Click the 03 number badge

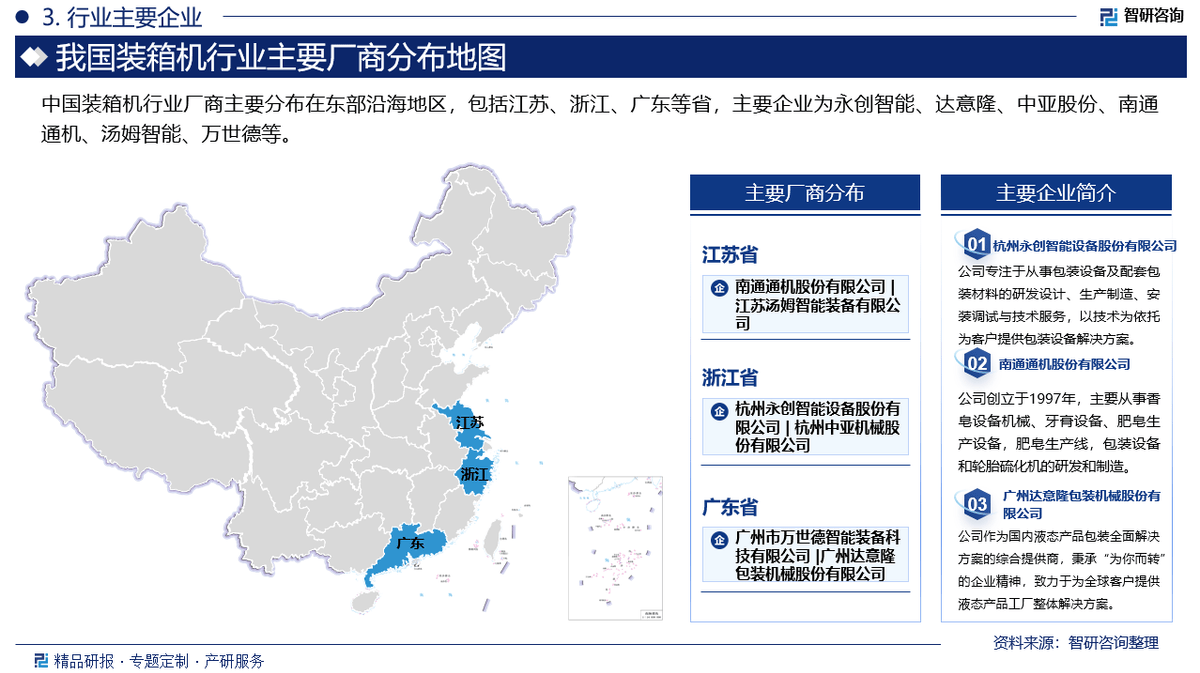[976, 502]
